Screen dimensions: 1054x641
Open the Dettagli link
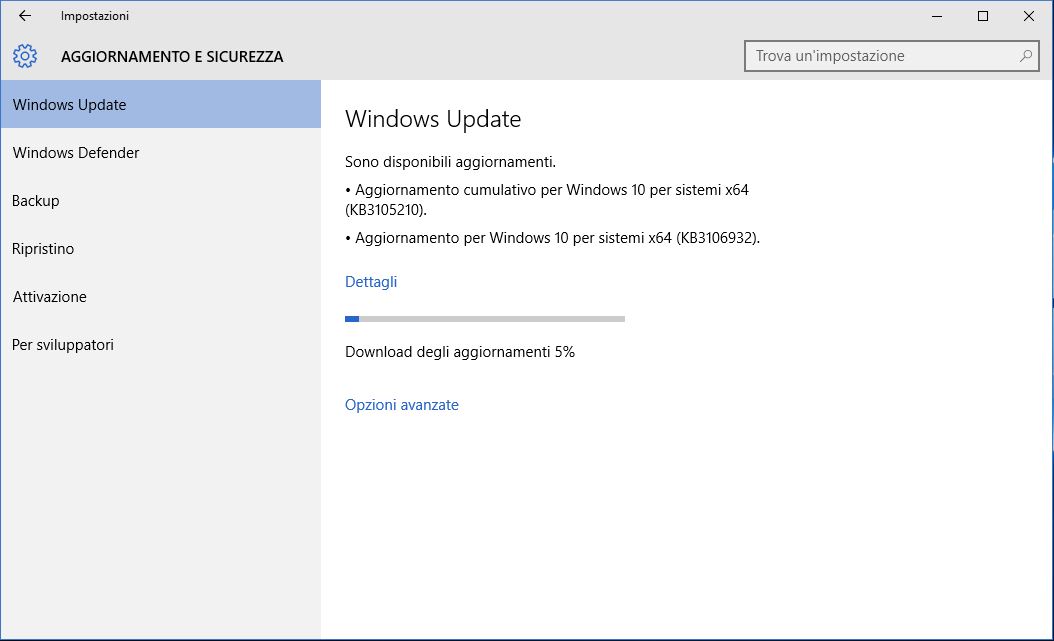371,282
